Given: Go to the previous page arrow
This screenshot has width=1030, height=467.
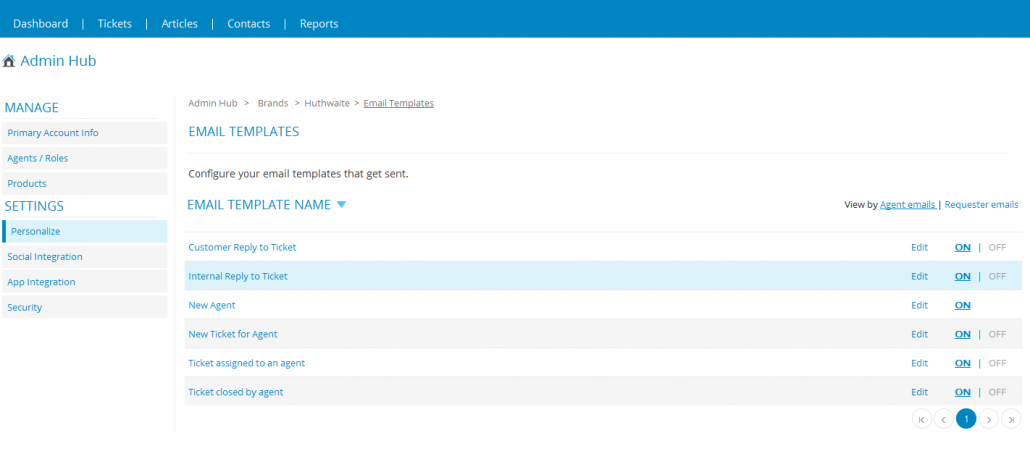Looking at the screenshot, I should [944, 419].
